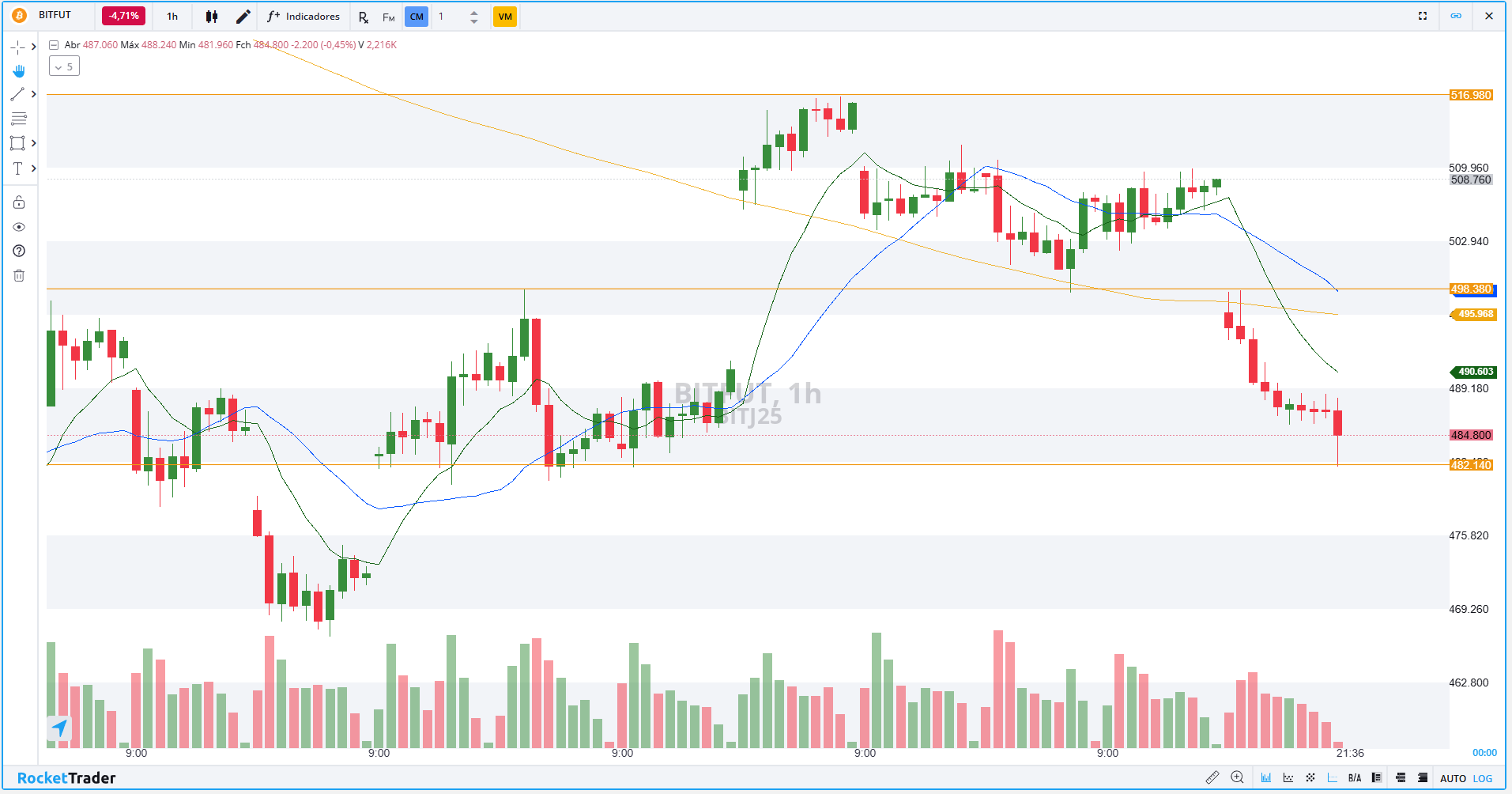Screen dimensions: 1512x794
Task: Select the Fibonacci lines tool
Action: (18, 119)
